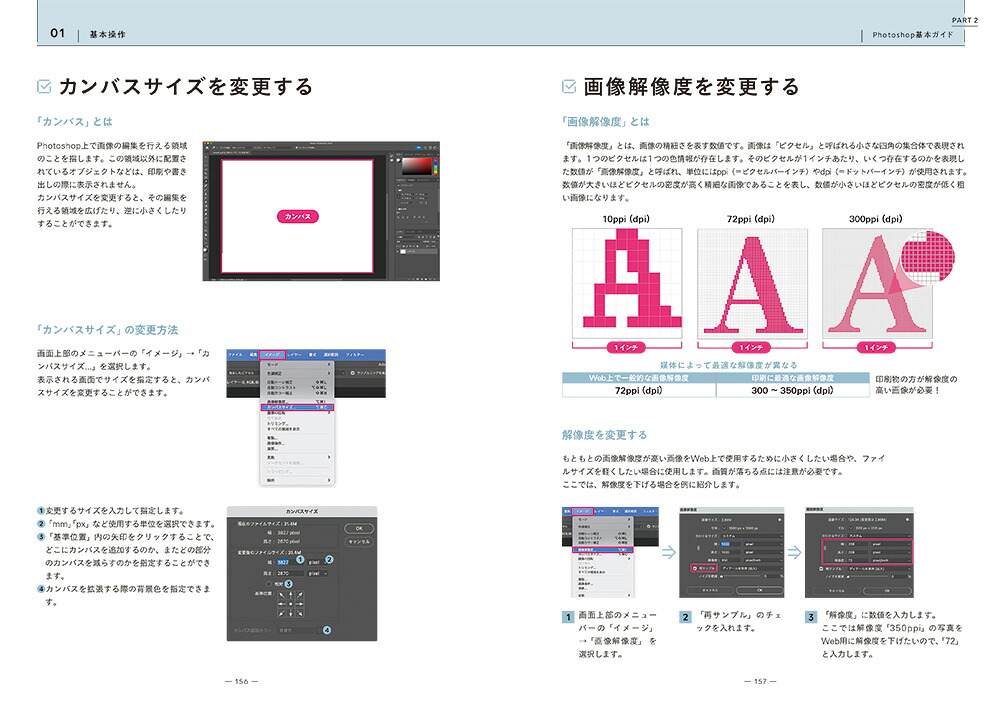
Task: Enable the 相対 checkbox in カンバスサイズ dialog
Action: (268, 583)
